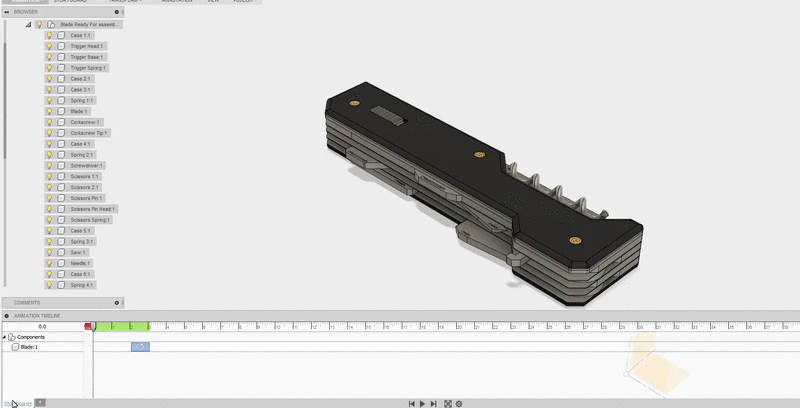Click component icon of Needle:1
Screen dimensions: 800x408
pyautogui.click(x=61, y=263)
